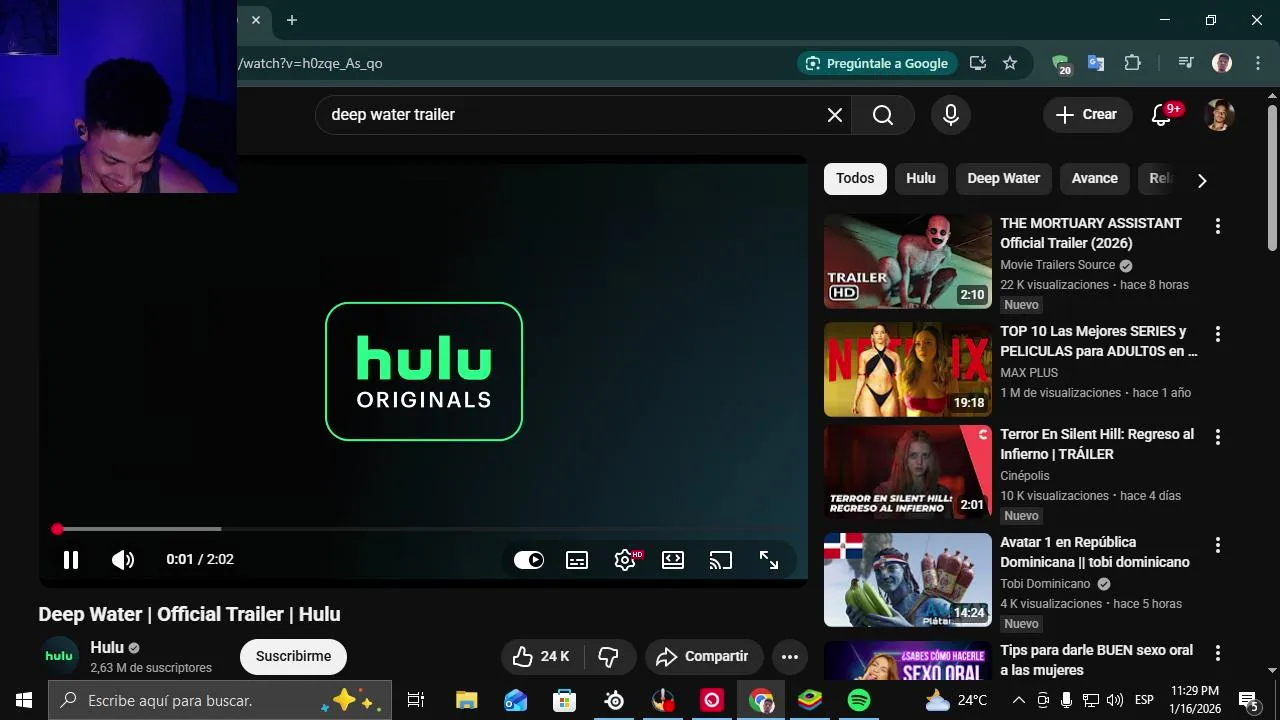Open Chrome media controls icon
This screenshot has height=720, width=1280.
[x=1186, y=63]
